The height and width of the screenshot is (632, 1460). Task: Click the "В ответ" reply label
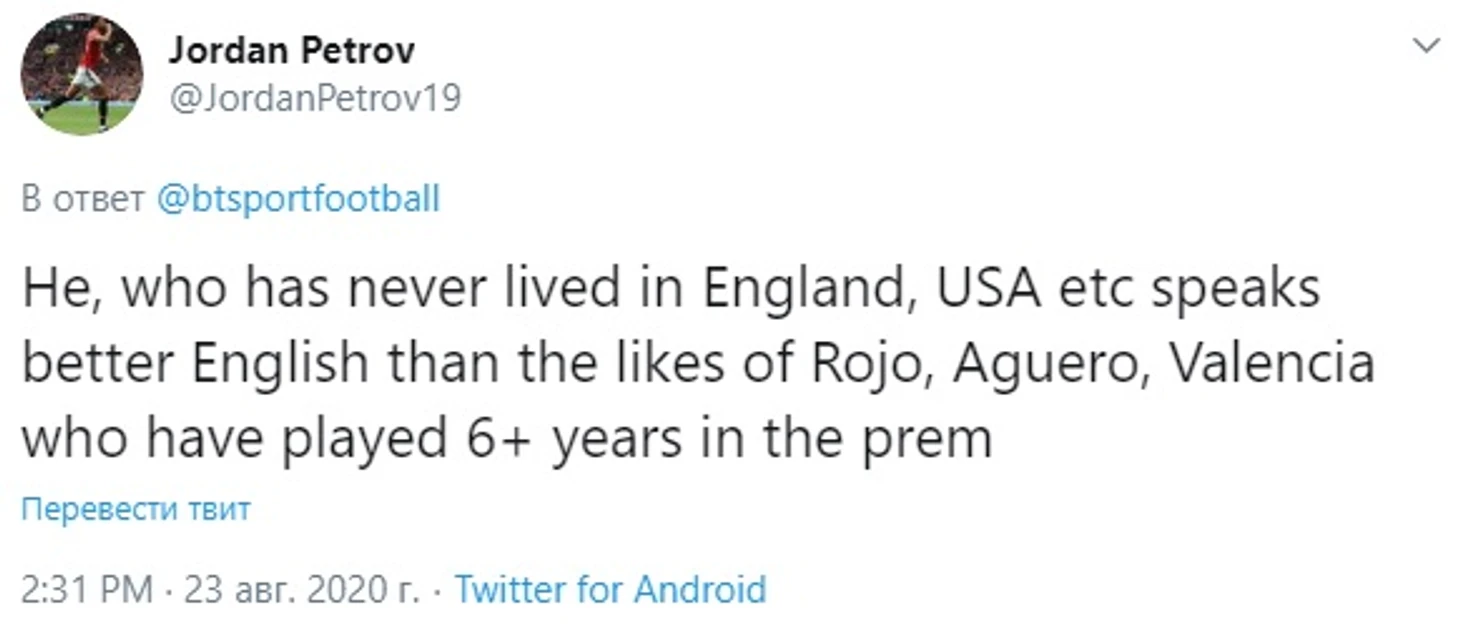[x=83, y=198]
